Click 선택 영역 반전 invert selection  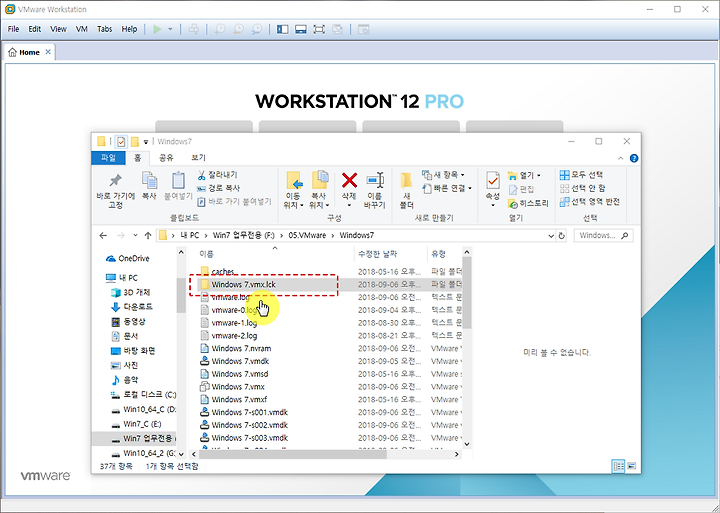pos(590,202)
